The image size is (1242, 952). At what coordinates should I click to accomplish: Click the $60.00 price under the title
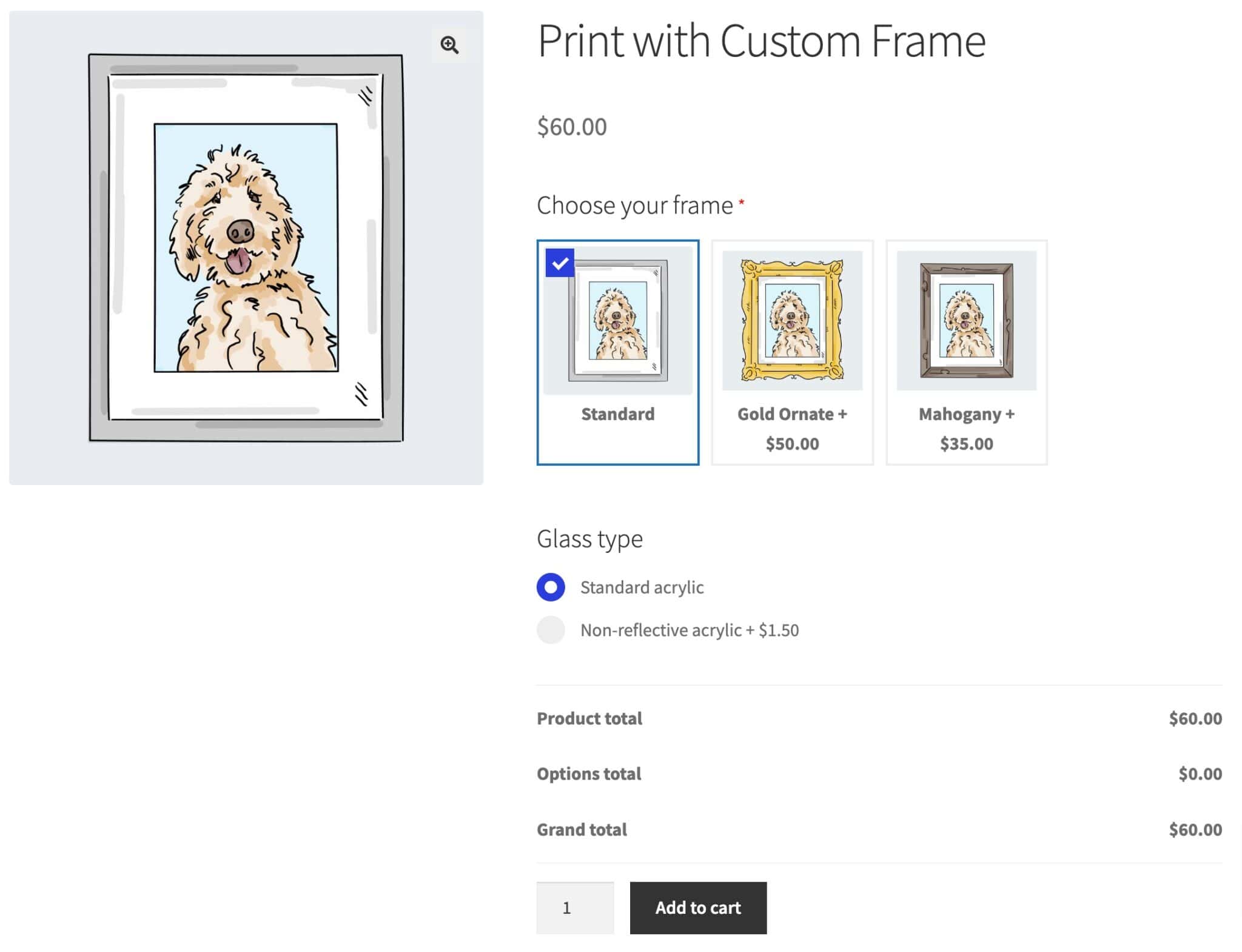click(x=570, y=127)
